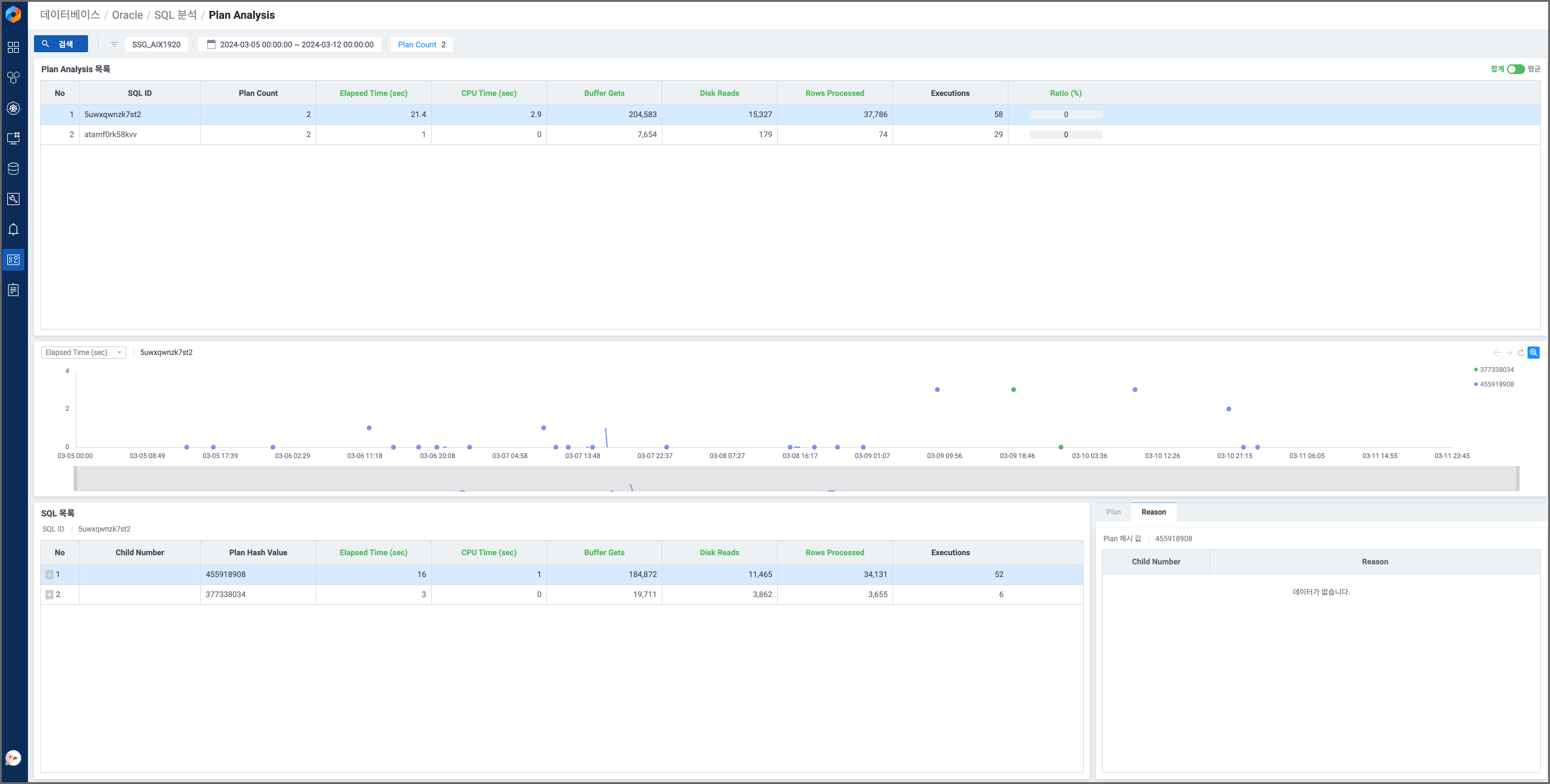Toggle legend series 377338034

click(x=1496, y=370)
